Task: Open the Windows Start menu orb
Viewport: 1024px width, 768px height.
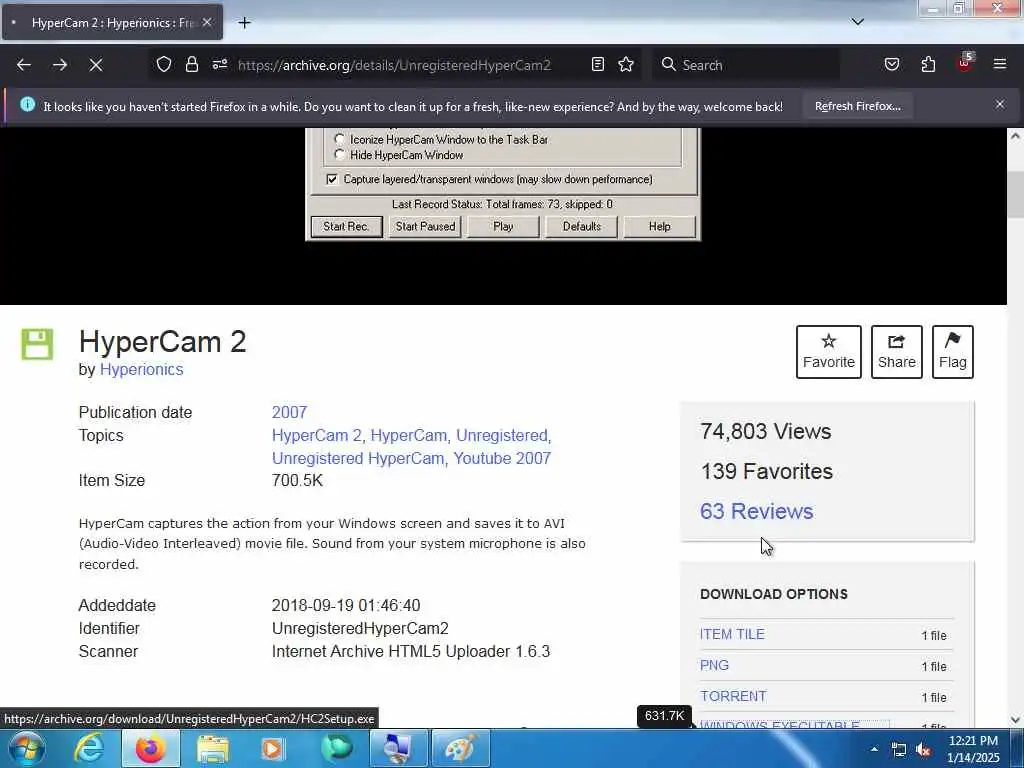Action: tap(27, 748)
